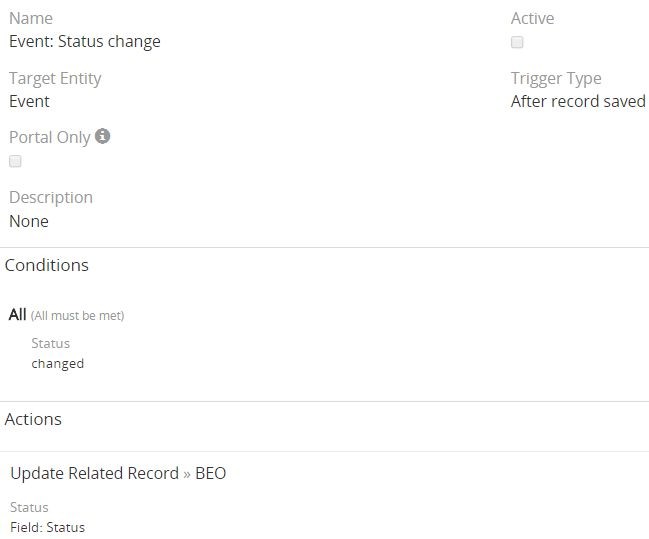The width and height of the screenshot is (649, 539).
Task: Click the 'Portal Only' field label
Action: [x=50, y=137]
